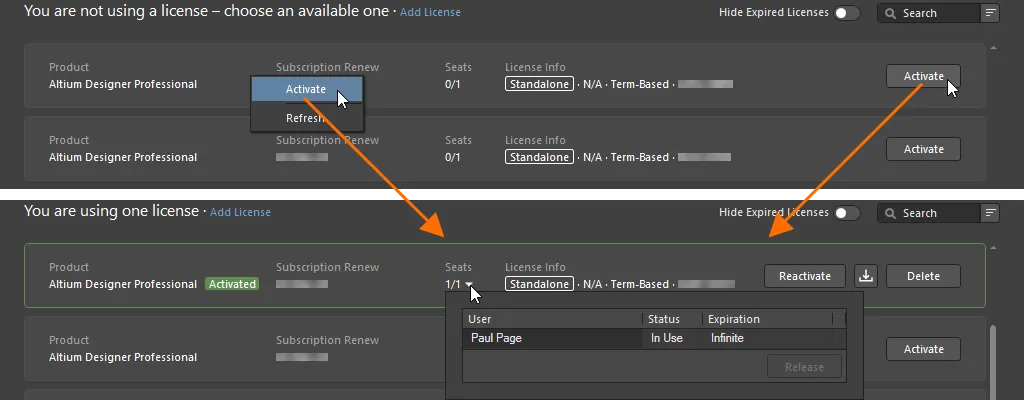Click the Infinite expiration cell
The height and width of the screenshot is (400, 1024).
tap(768, 339)
